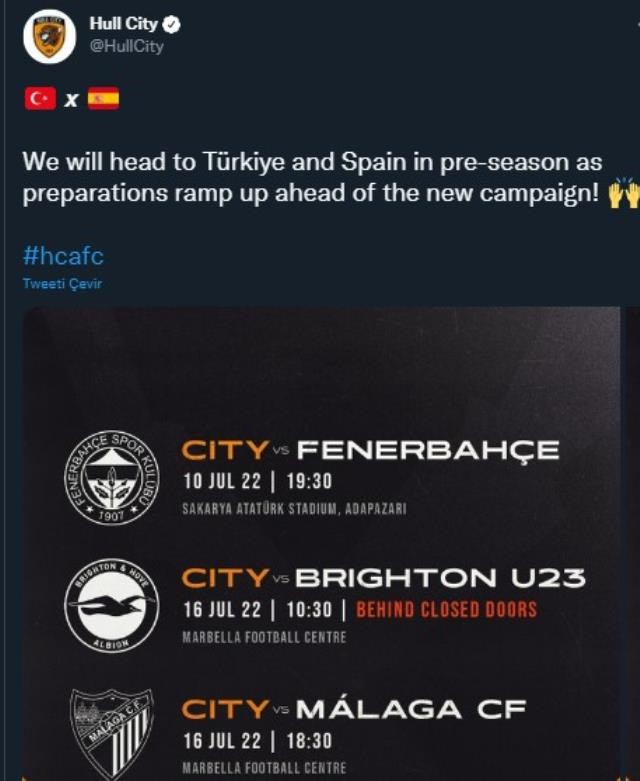Click the Spanish flag emoji
This screenshot has width=640, height=781.
pyautogui.click(x=104, y=98)
